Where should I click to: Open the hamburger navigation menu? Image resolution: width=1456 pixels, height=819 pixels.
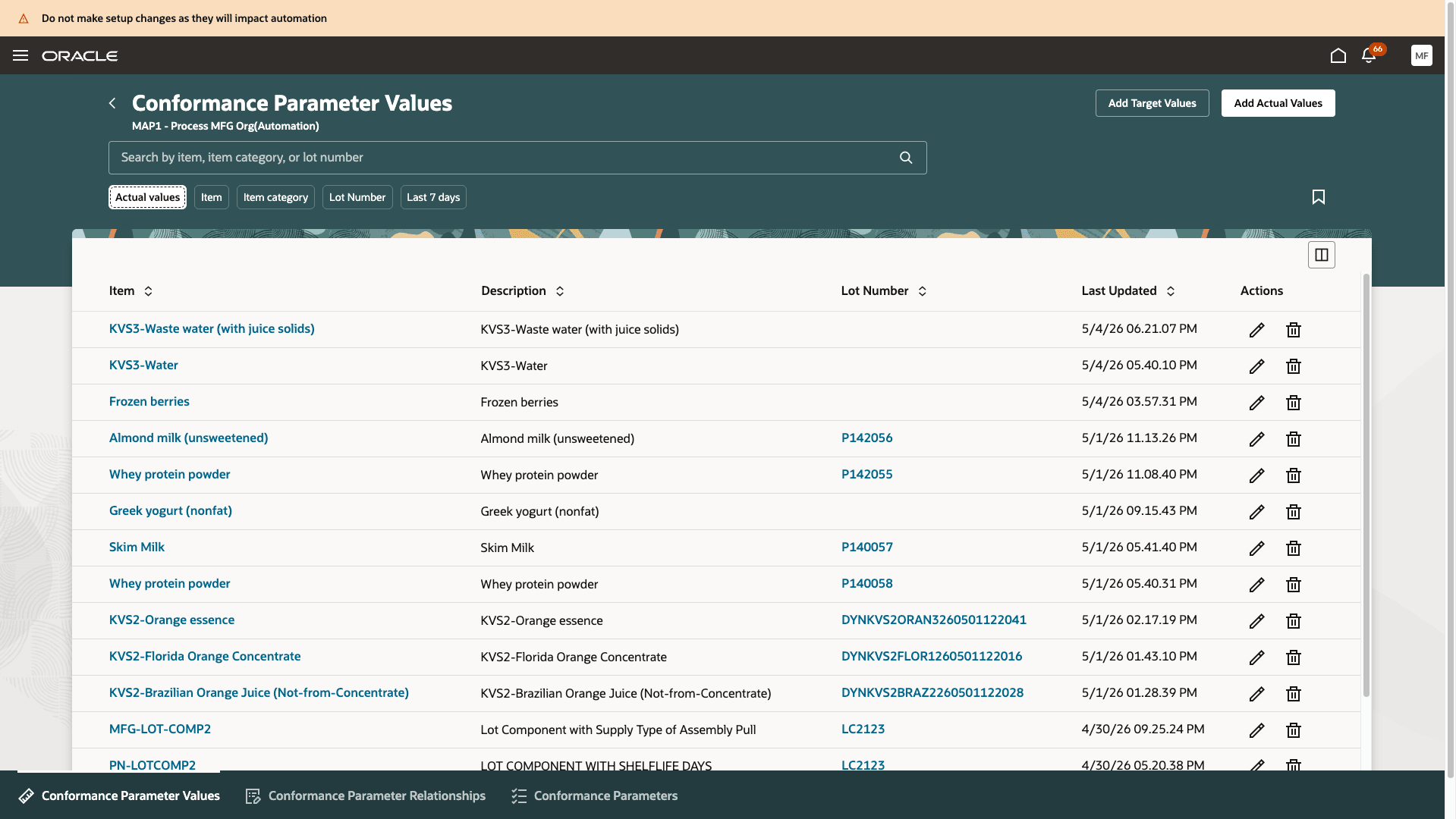click(20, 55)
